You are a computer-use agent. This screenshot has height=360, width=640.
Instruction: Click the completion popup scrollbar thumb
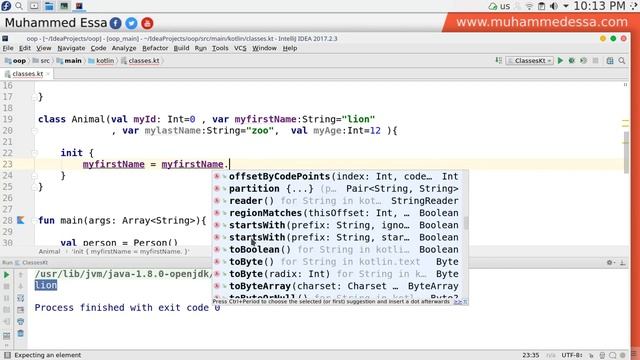(466, 223)
